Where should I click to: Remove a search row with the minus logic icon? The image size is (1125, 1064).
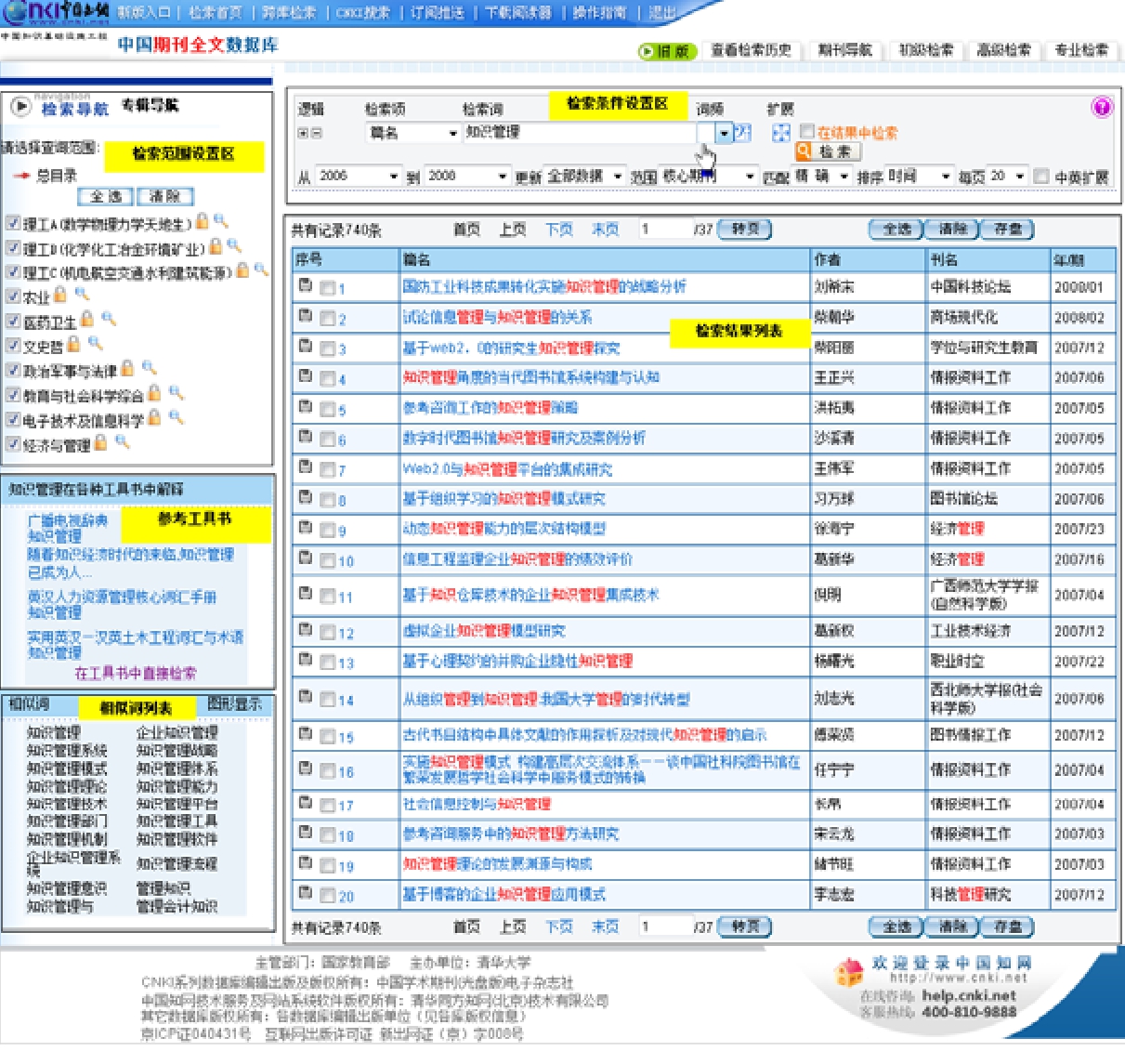315,133
